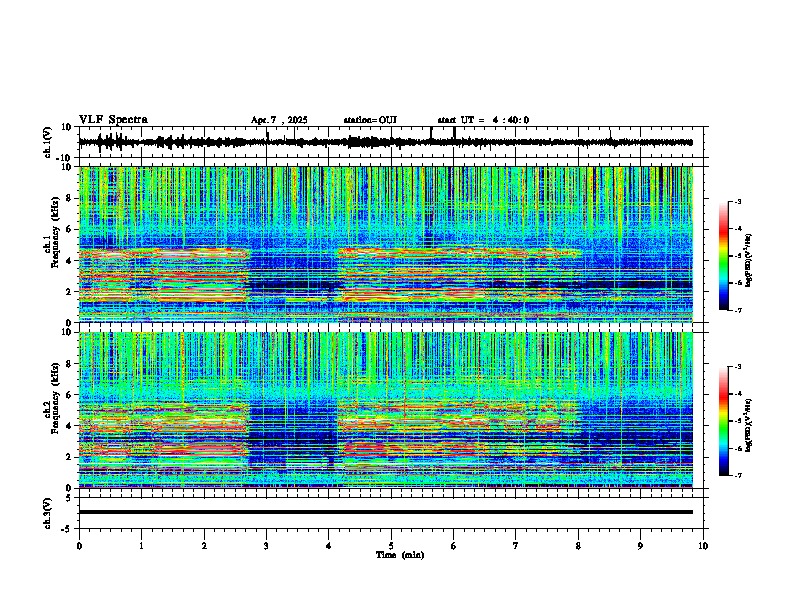Click the time axis tick label "8"
This screenshot has width=792, height=612.
(x=578, y=546)
